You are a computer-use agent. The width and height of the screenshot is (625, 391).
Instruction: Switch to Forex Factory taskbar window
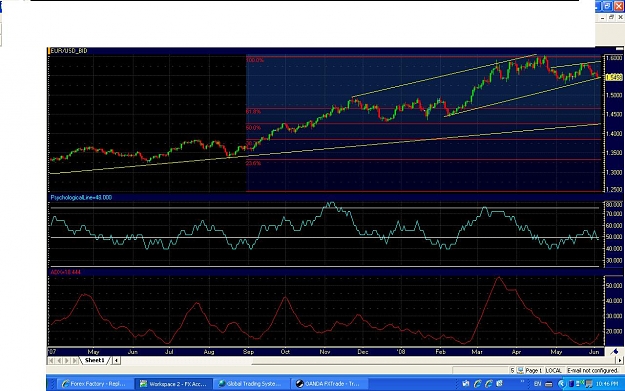coord(94,384)
